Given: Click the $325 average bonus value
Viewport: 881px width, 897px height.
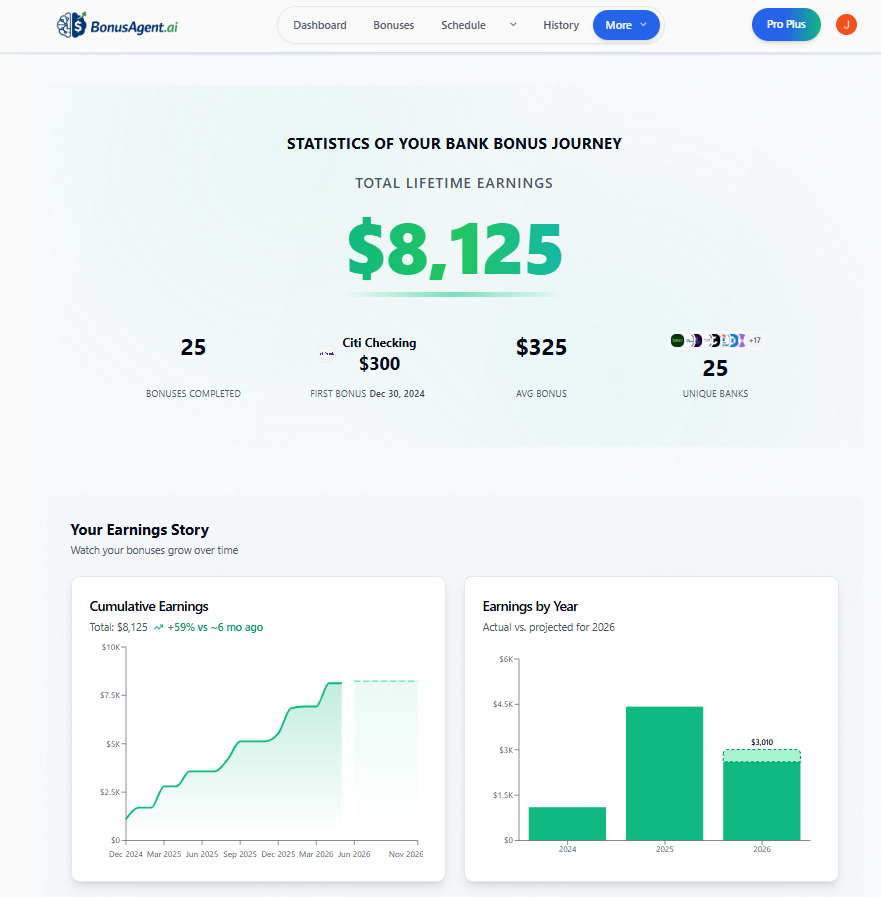Looking at the screenshot, I should coord(541,347).
